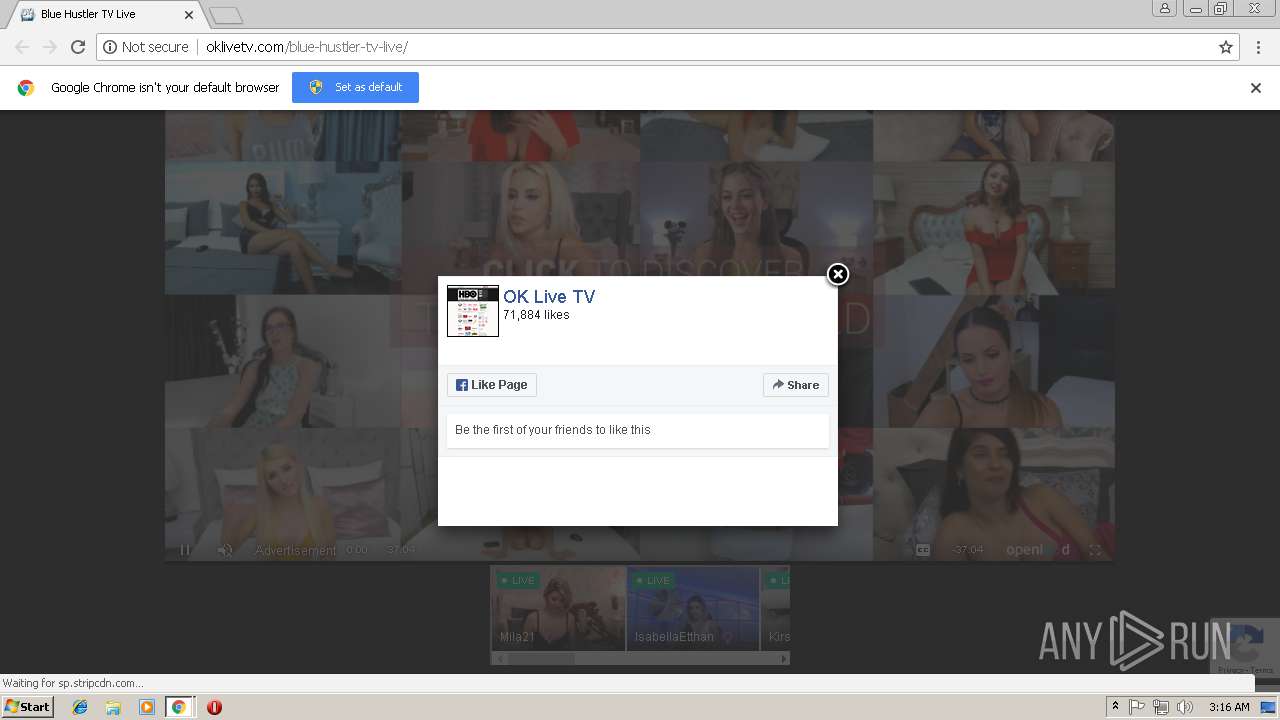Toggle closed captions in the player

[x=923, y=550]
